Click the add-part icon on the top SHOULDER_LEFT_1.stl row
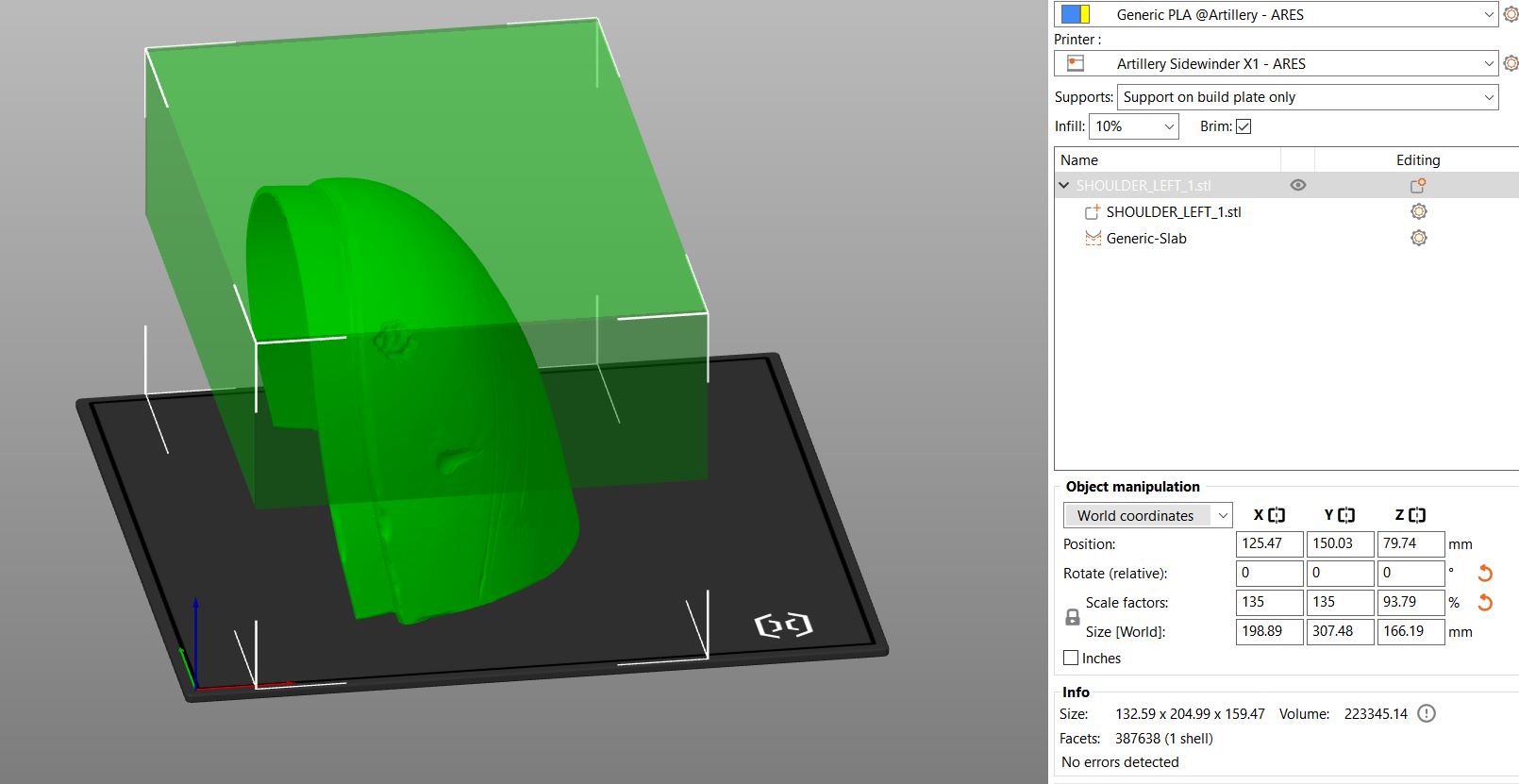Image resolution: width=1519 pixels, height=784 pixels. (x=1417, y=186)
